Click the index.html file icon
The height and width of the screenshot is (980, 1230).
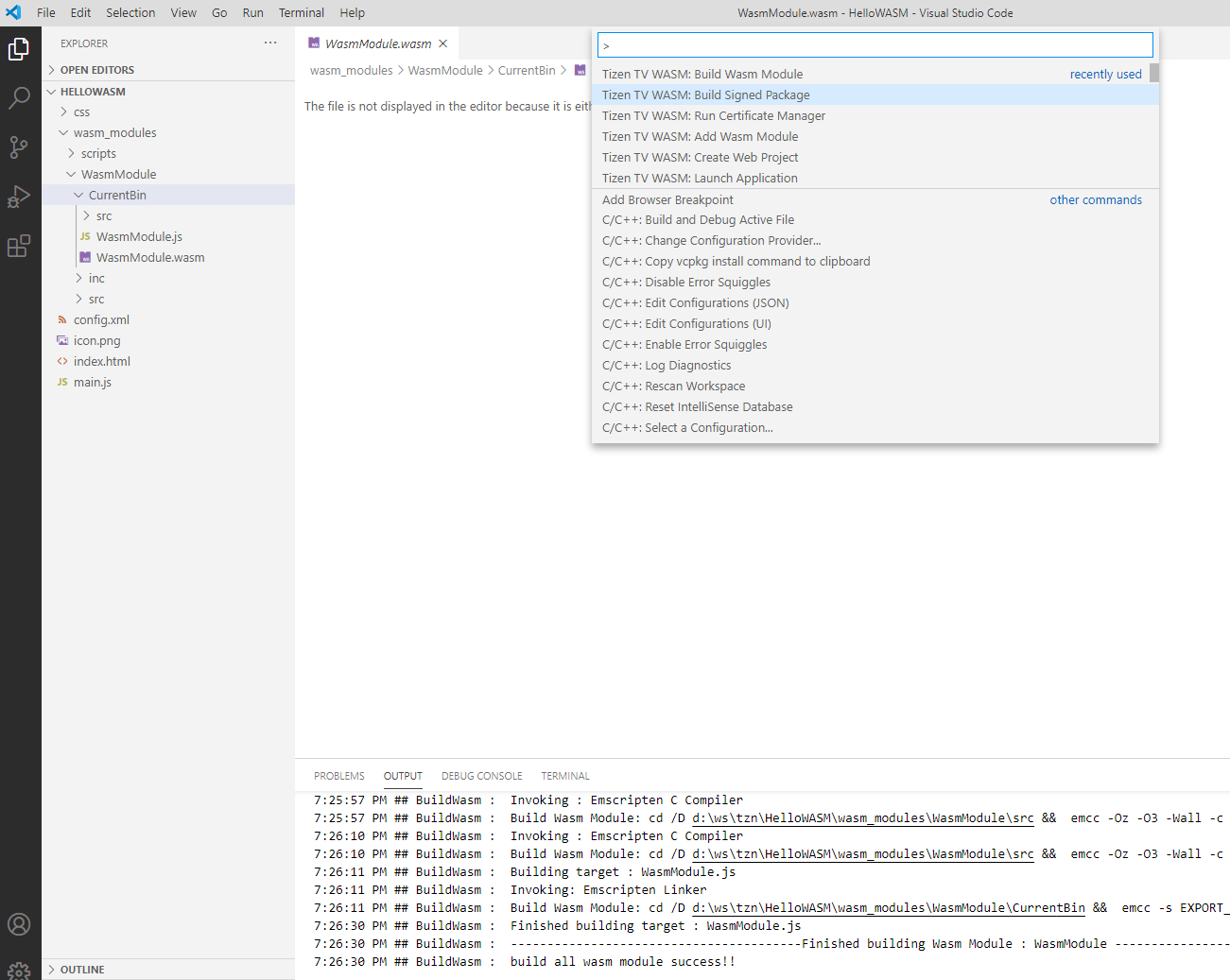[62, 361]
